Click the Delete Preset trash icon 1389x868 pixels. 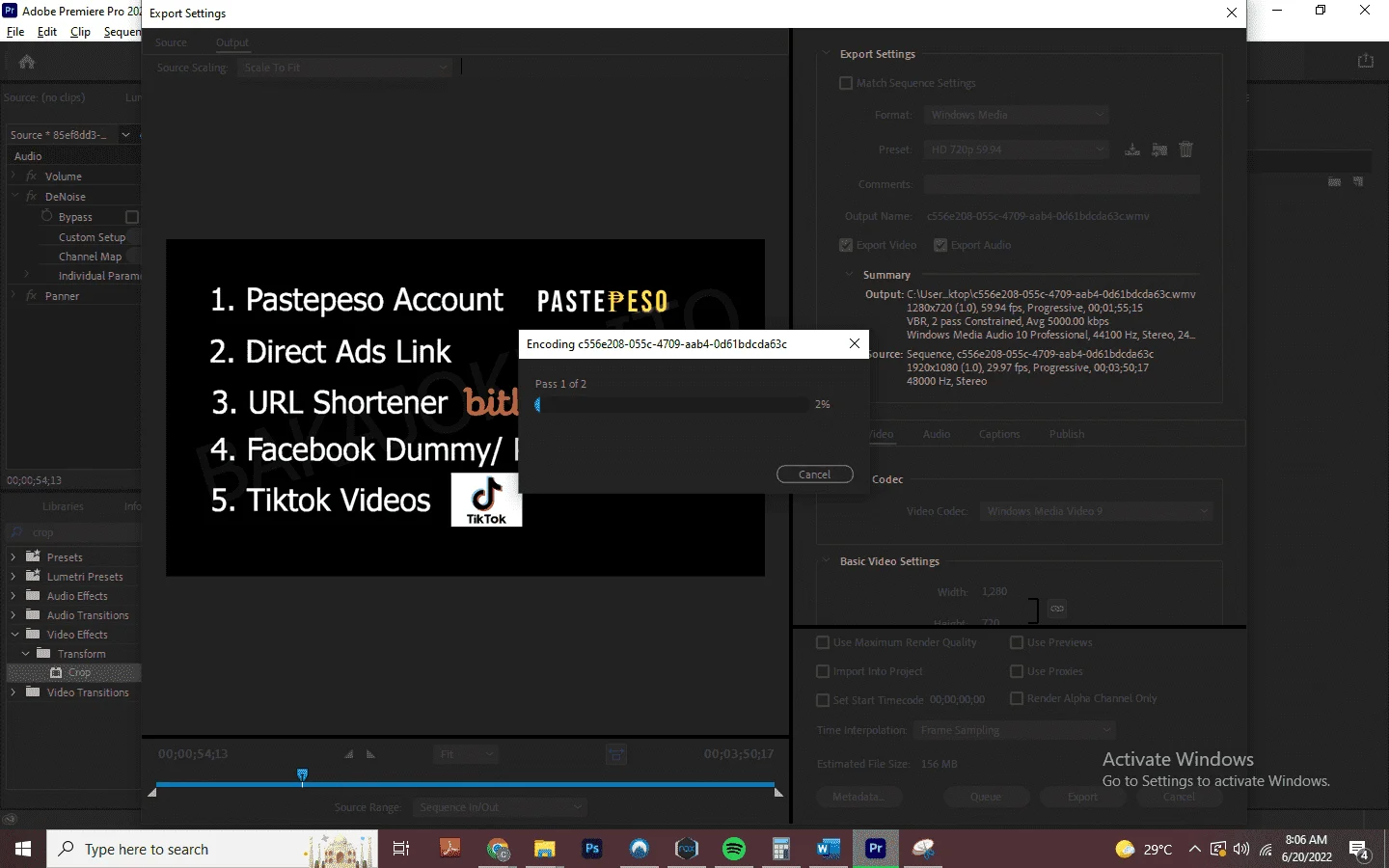1186,149
